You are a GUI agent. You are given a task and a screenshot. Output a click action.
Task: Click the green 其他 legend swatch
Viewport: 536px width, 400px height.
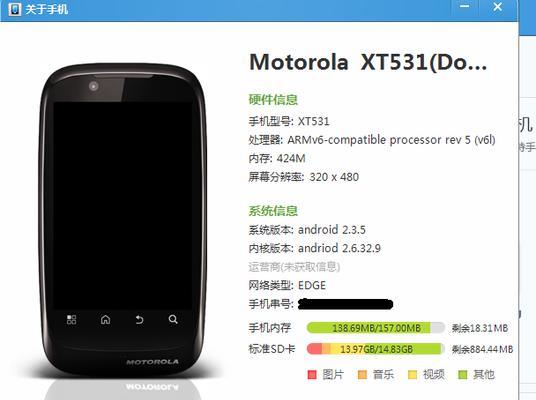[x=463, y=375]
